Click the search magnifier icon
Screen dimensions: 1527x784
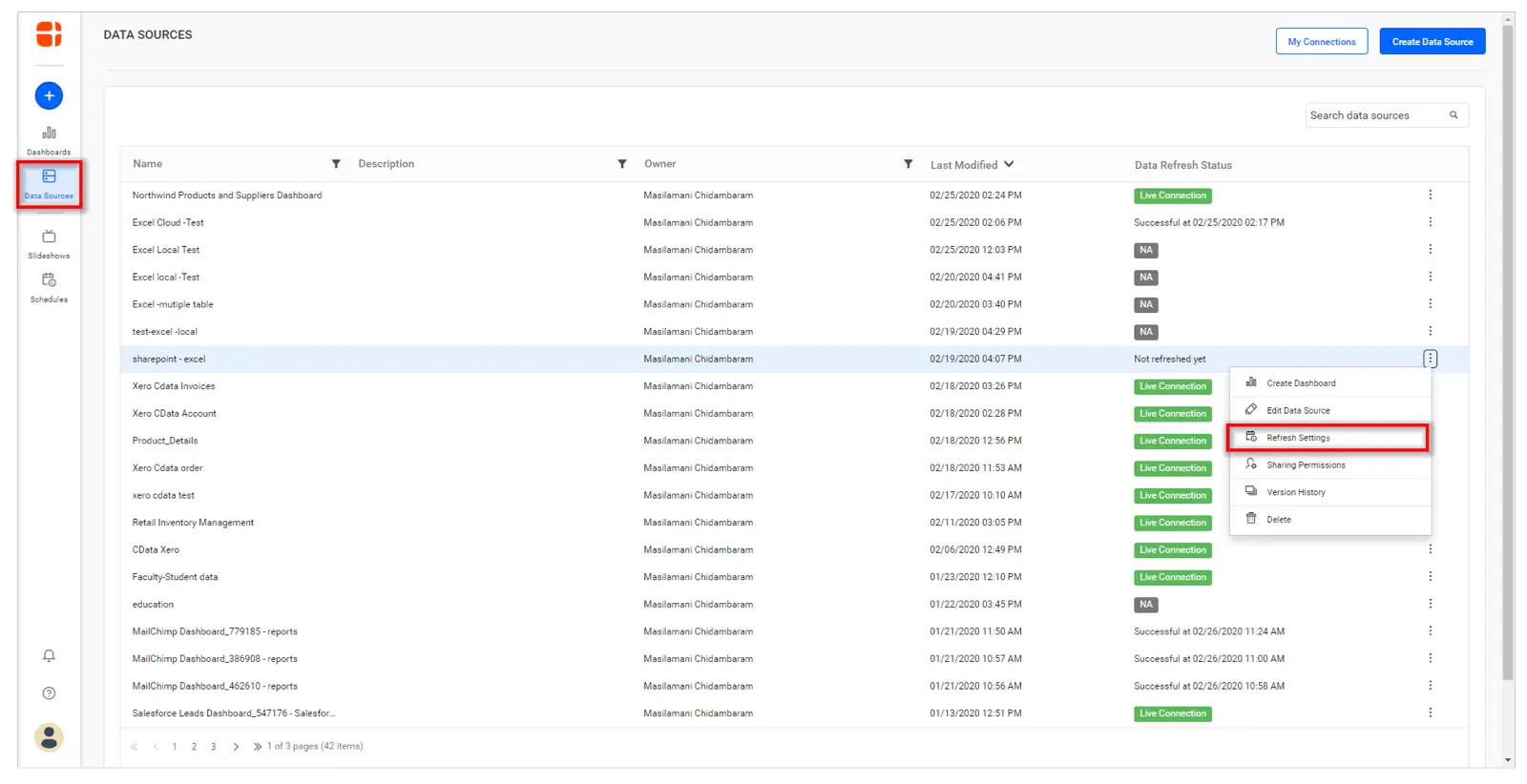pyautogui.click(x=1454, y=115)
